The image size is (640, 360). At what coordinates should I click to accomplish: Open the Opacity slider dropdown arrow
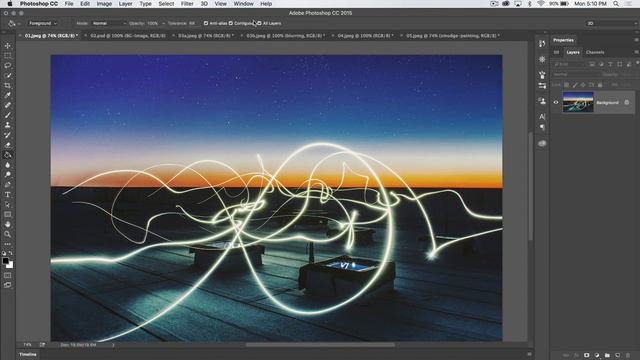tap(164, 23)
